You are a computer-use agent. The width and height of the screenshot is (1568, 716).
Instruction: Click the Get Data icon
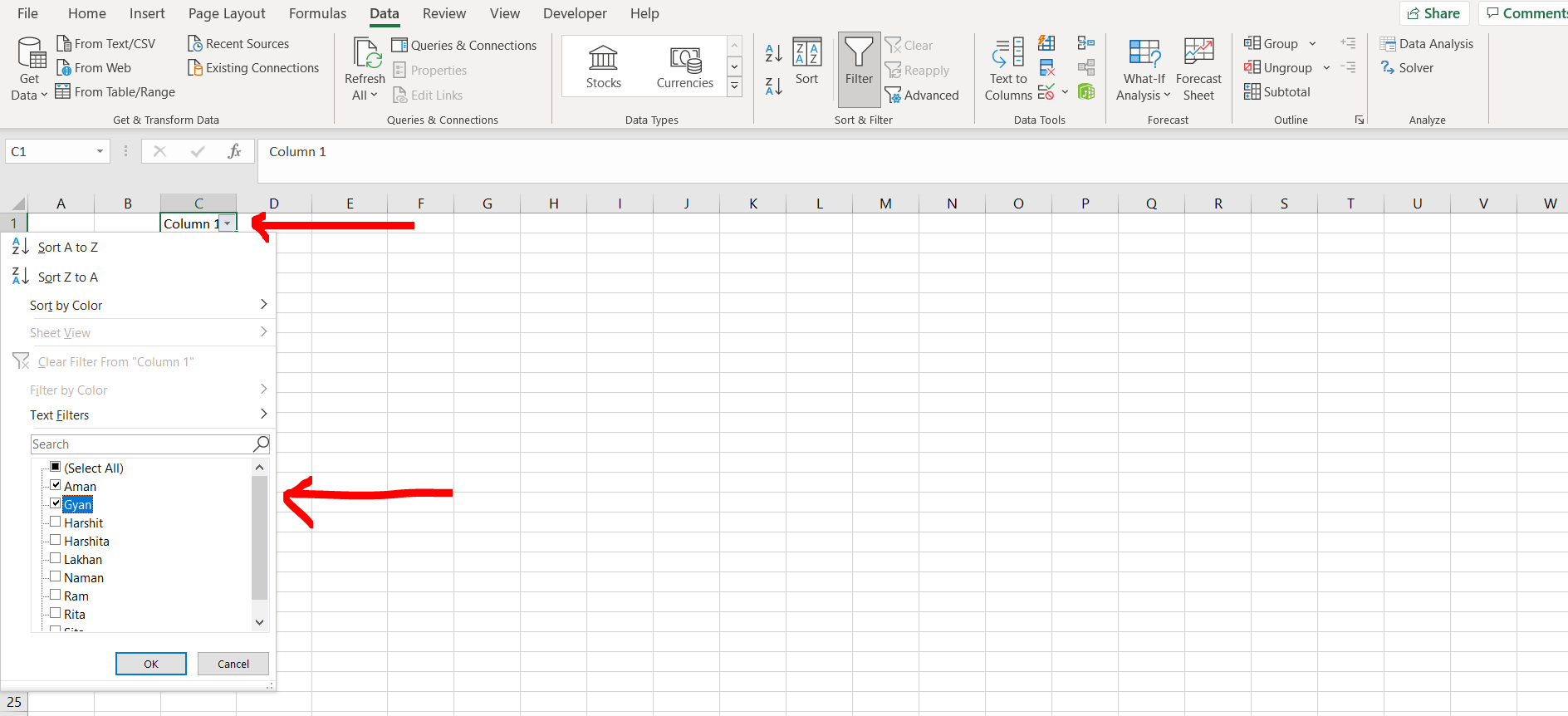[32, 53]
